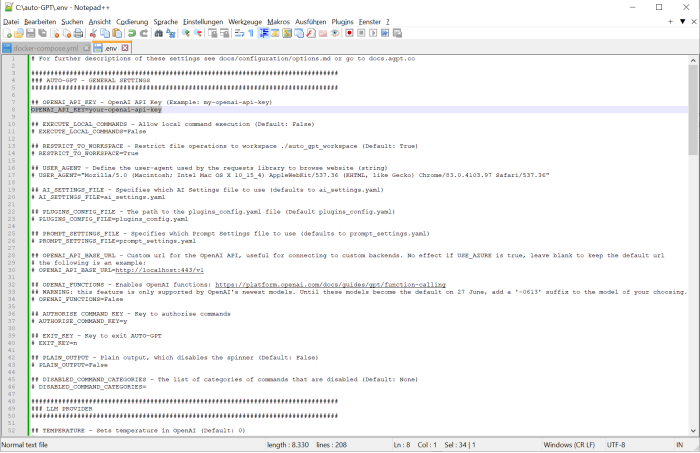This screenshot has height=453, width=700.
Task: Click the plus button beside the menu bar
Action: [x=670, y=21]
